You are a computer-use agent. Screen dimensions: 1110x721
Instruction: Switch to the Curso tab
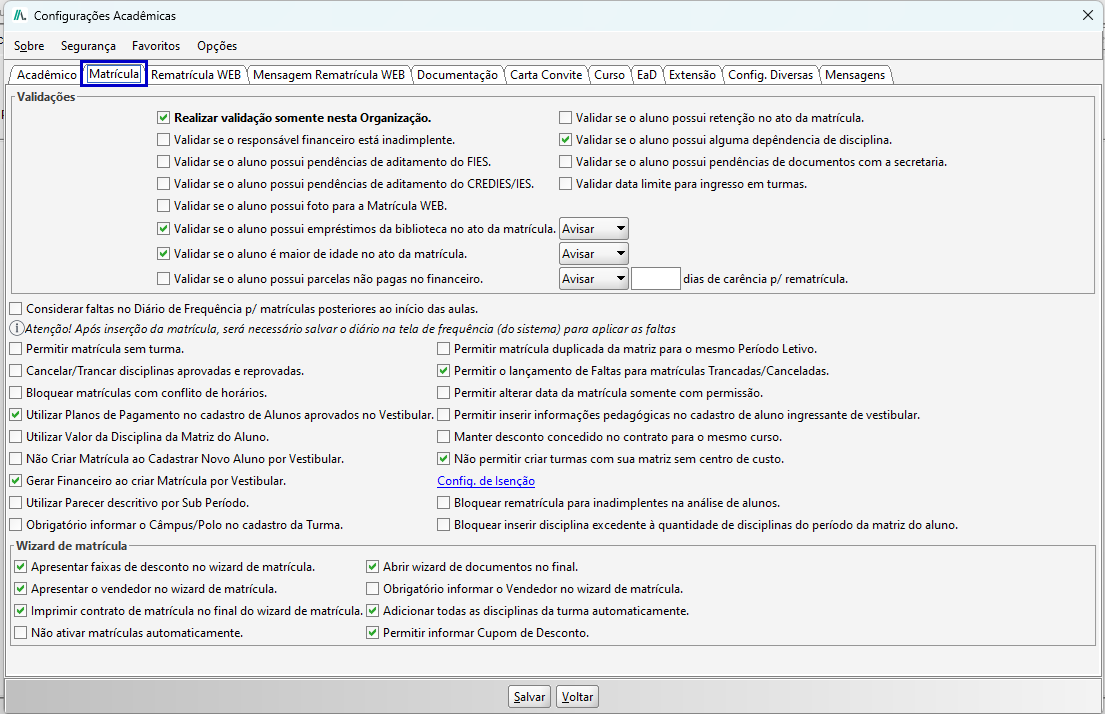pyautogui.click(x=610, y=74)
